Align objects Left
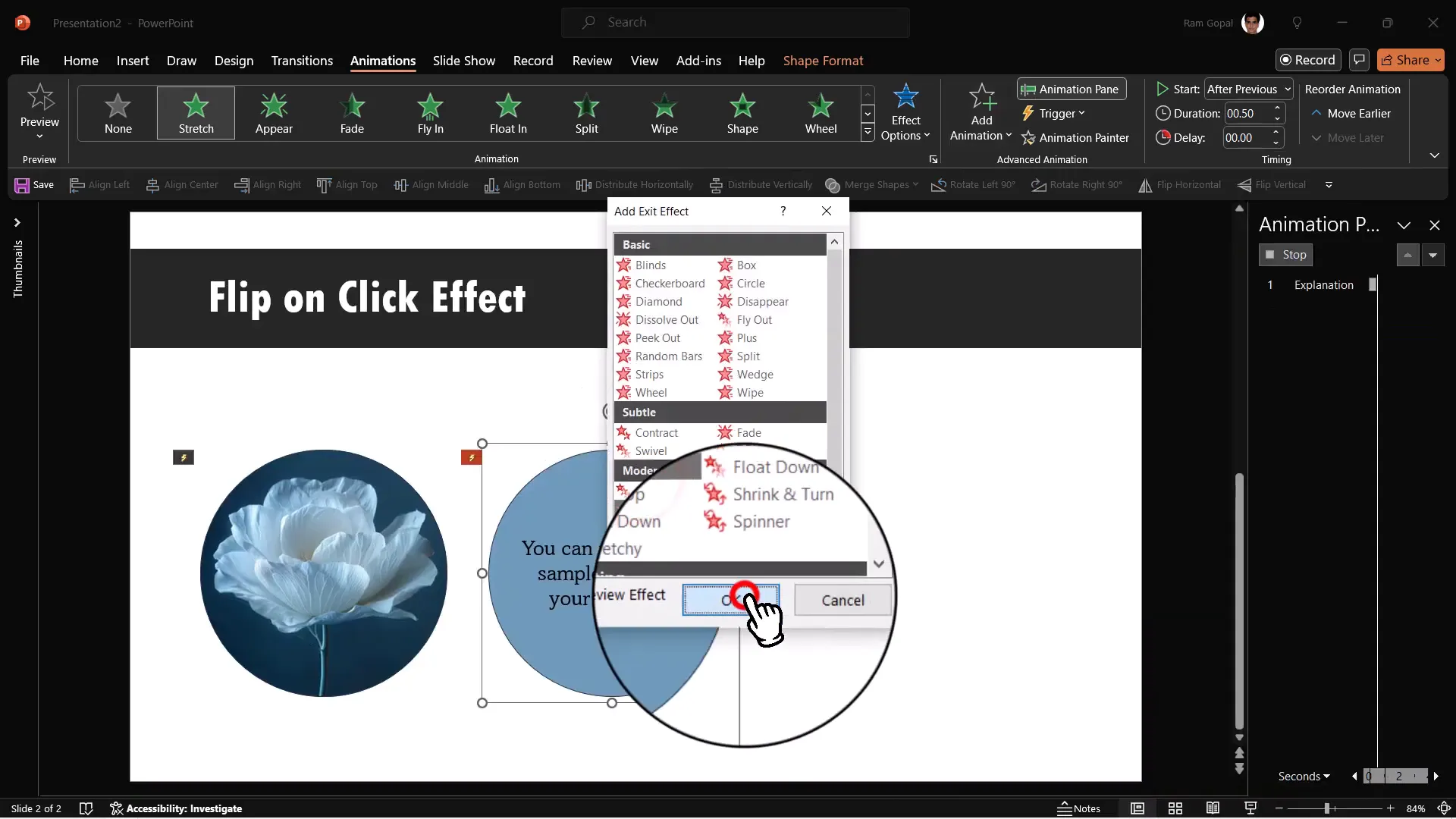The image size is (1456, 819). [x=99, y=185]
